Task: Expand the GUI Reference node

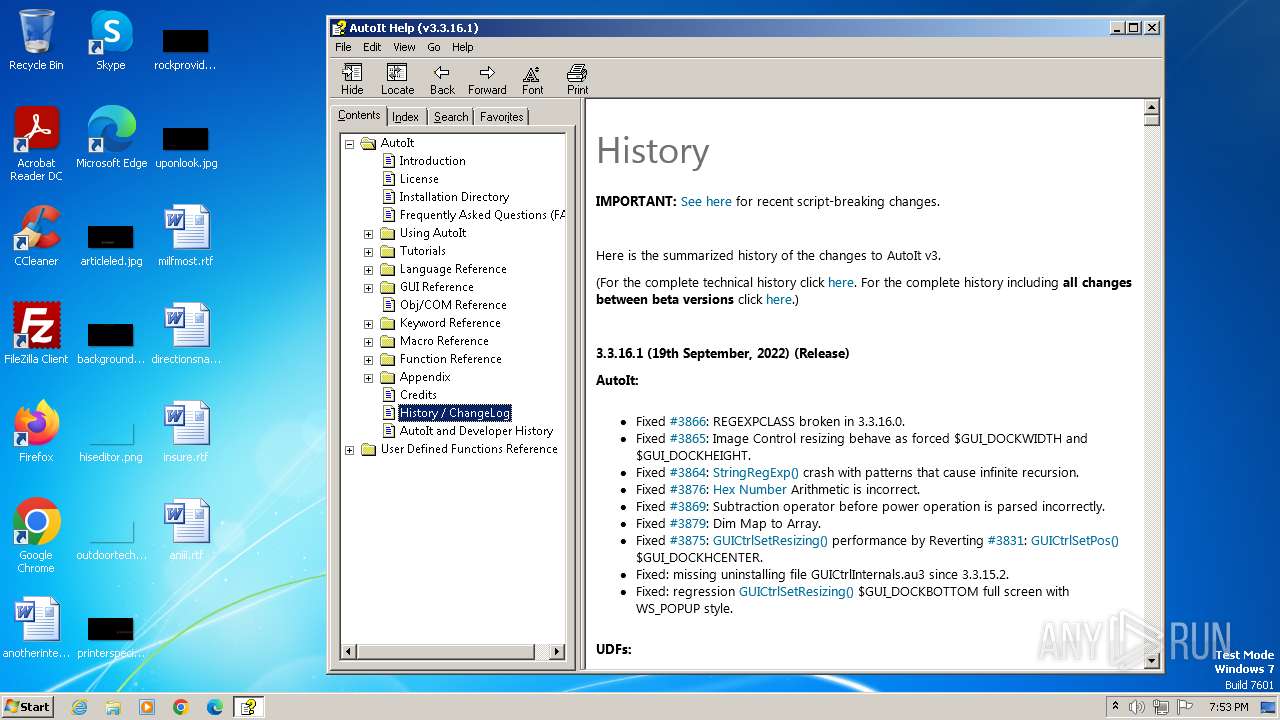Action: point(368,288)
